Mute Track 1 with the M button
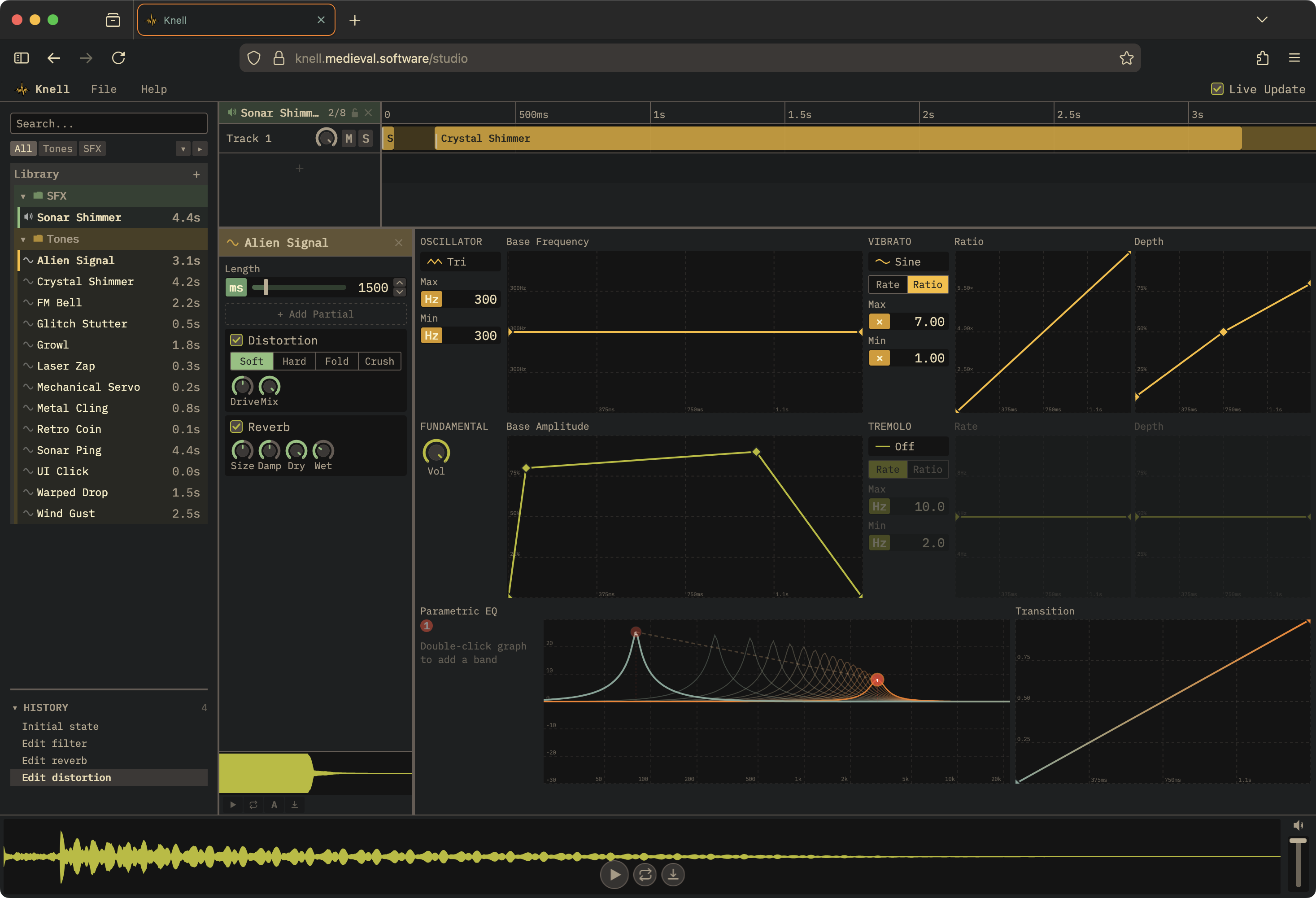The image size is (1316, 898). pos(349,139)
